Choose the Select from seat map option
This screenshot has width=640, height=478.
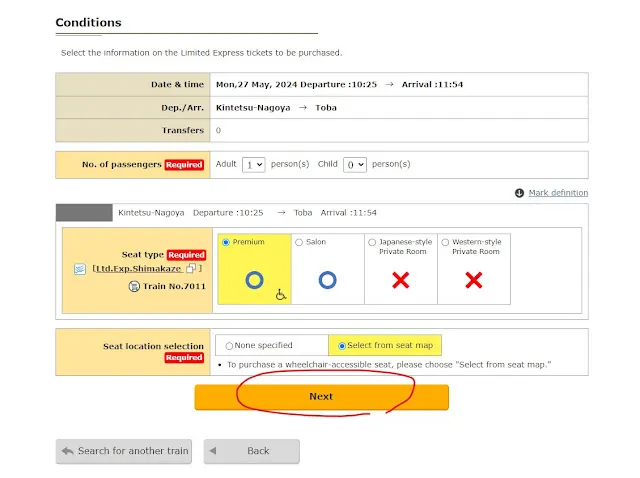pyautogui.click(x=342, y=346)
